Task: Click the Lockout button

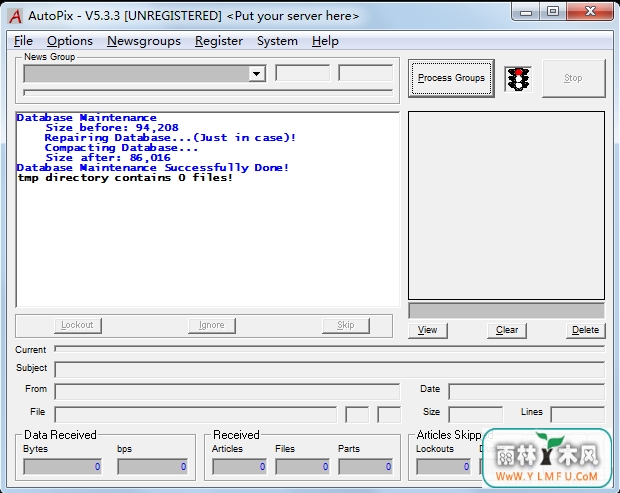Action: (78, 325)
